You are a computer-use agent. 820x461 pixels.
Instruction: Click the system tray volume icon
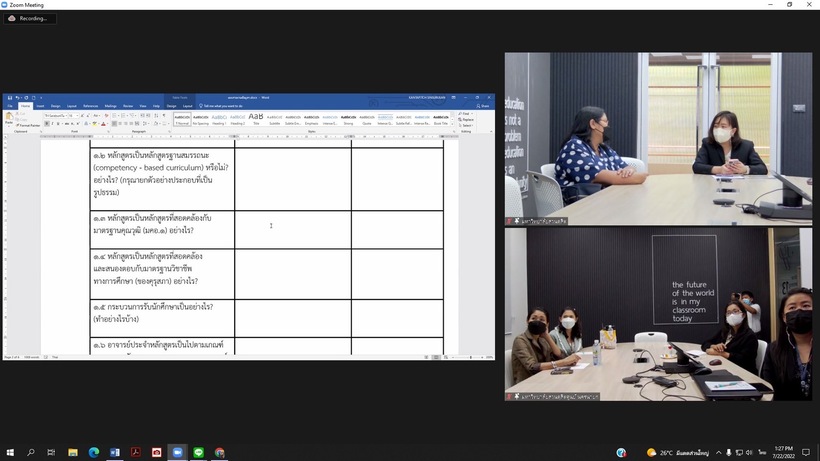click(749, 453)
